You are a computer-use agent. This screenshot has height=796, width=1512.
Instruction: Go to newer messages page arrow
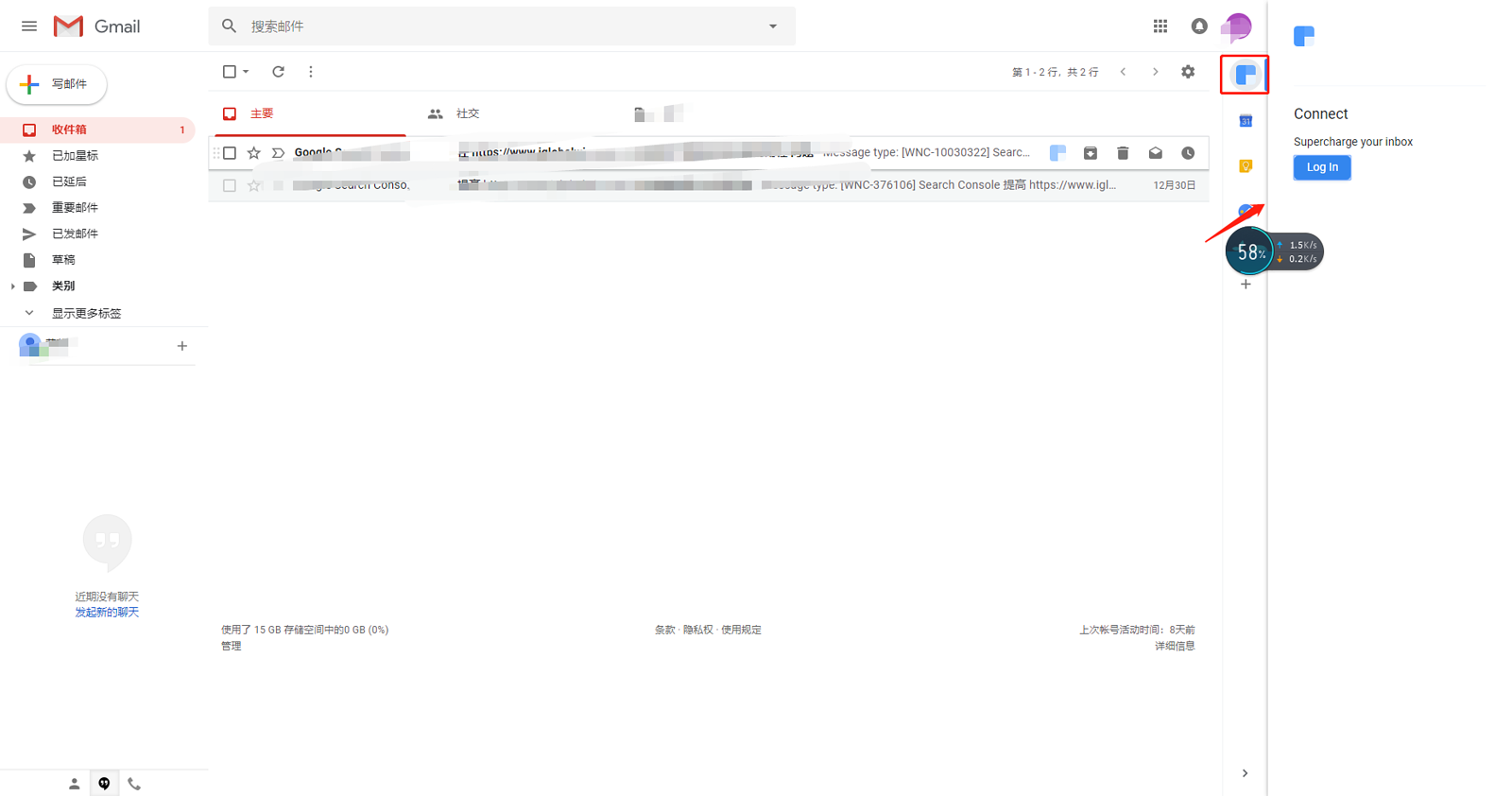tap(1124, 72)
